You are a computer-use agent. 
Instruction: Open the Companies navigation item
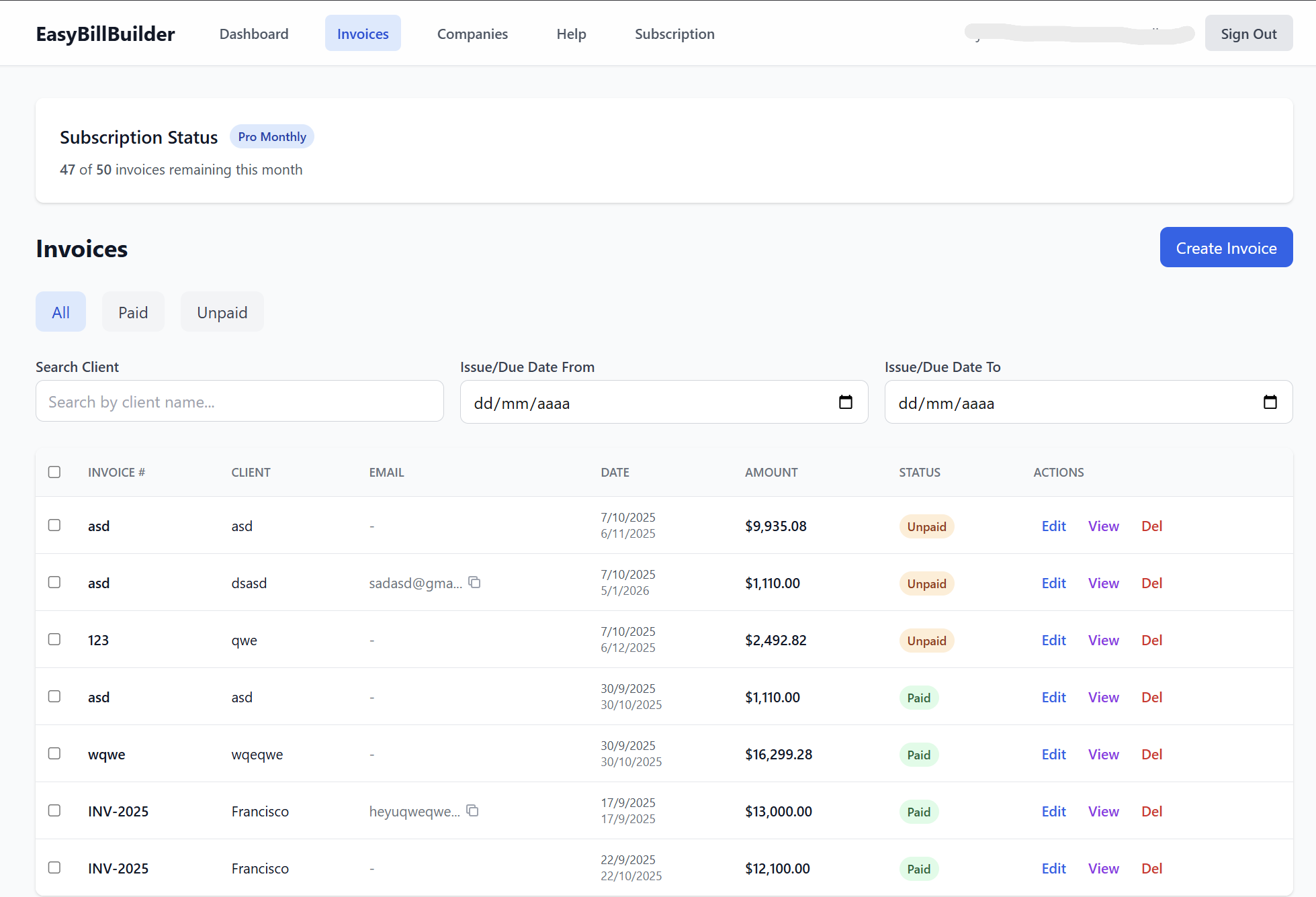click(x=472, y=34)
